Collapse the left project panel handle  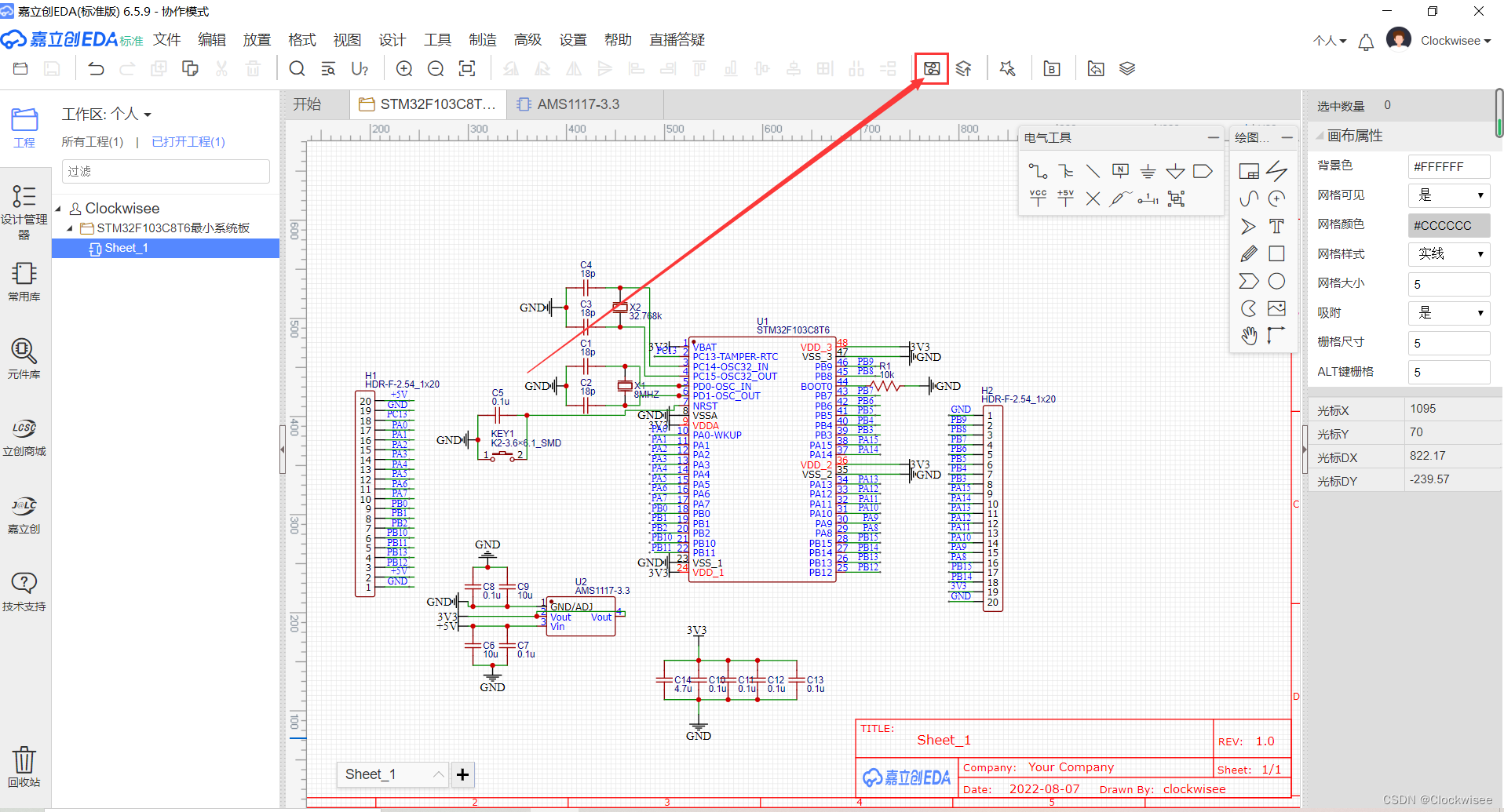pos(283,450)
